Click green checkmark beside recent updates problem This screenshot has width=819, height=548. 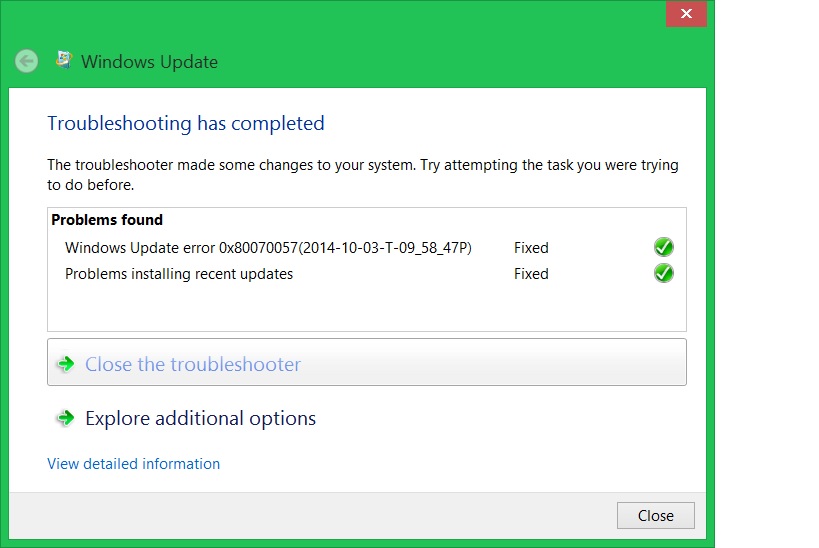coord(663,273)
